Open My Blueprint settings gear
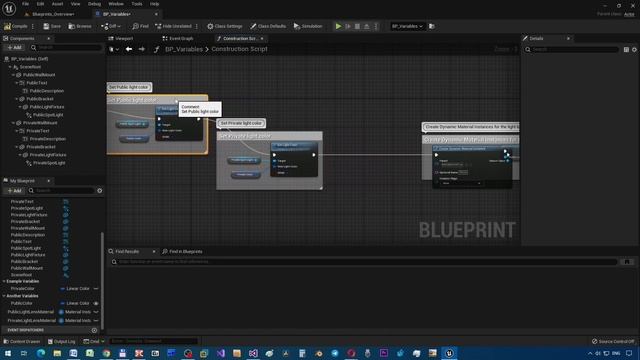This screenshot has height=360, width=640. [100, 191]
